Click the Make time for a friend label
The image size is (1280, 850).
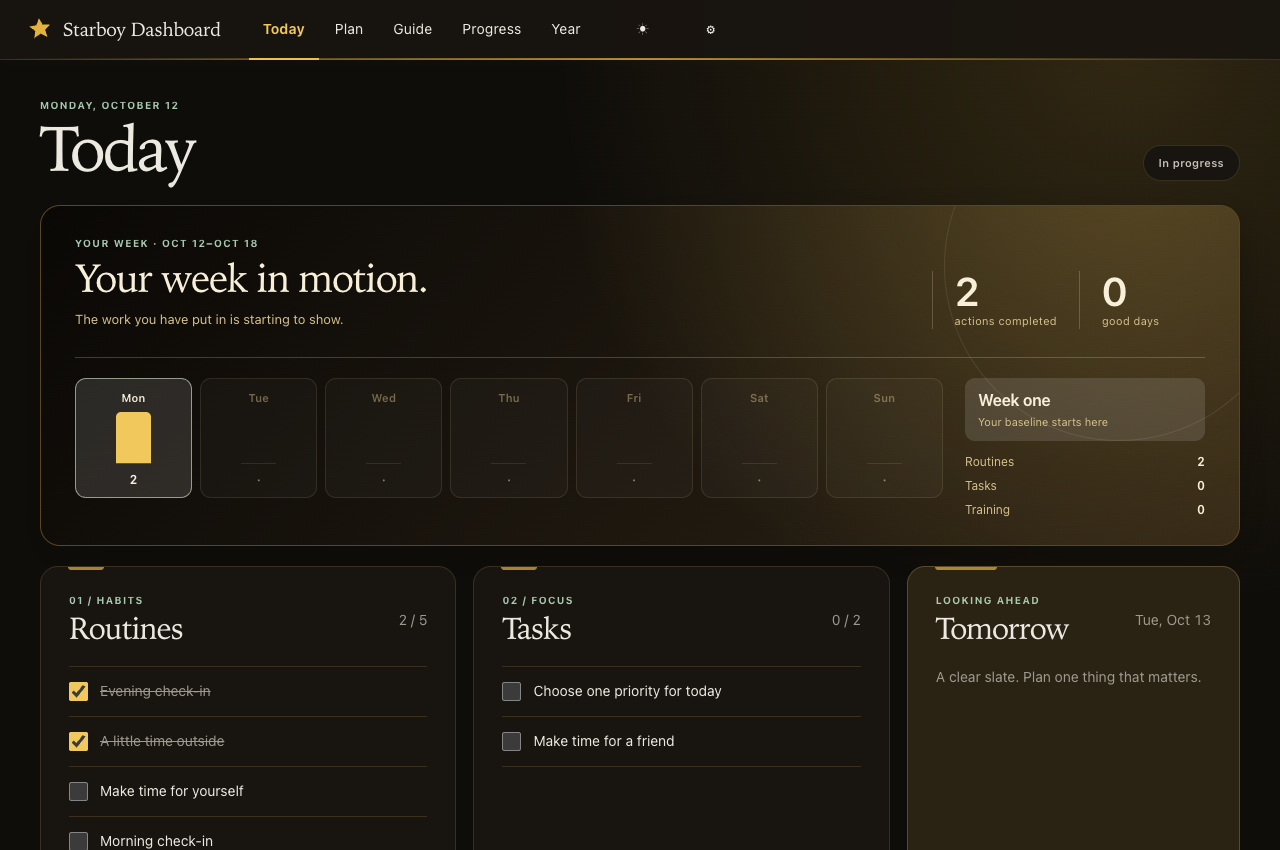604,741
